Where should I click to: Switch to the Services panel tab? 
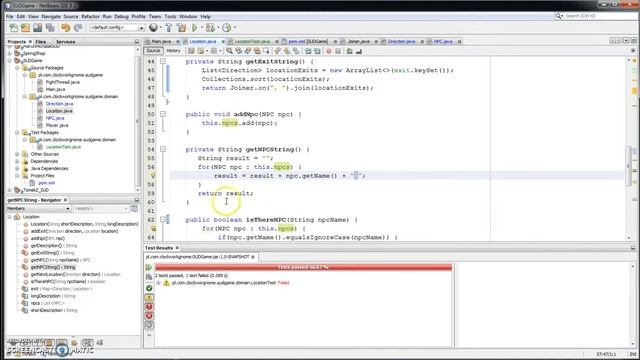65,42
